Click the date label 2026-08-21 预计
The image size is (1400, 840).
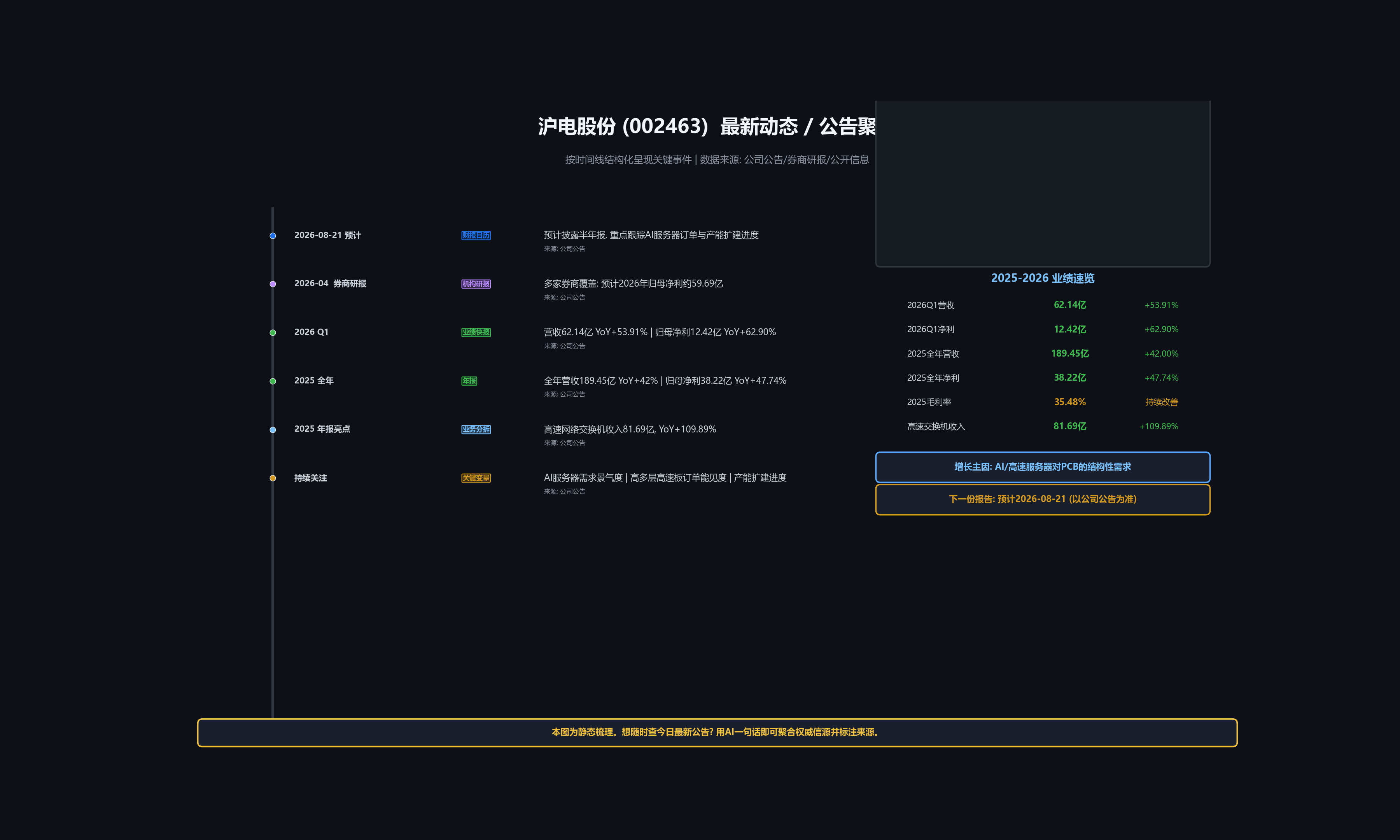[327, 235]
